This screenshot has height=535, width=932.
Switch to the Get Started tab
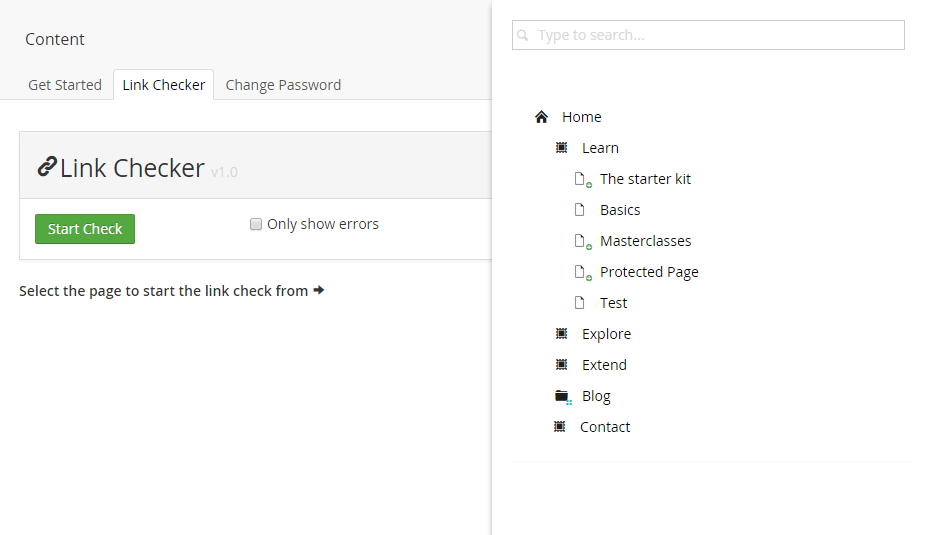pyautogui.click(x=65, y=85)
